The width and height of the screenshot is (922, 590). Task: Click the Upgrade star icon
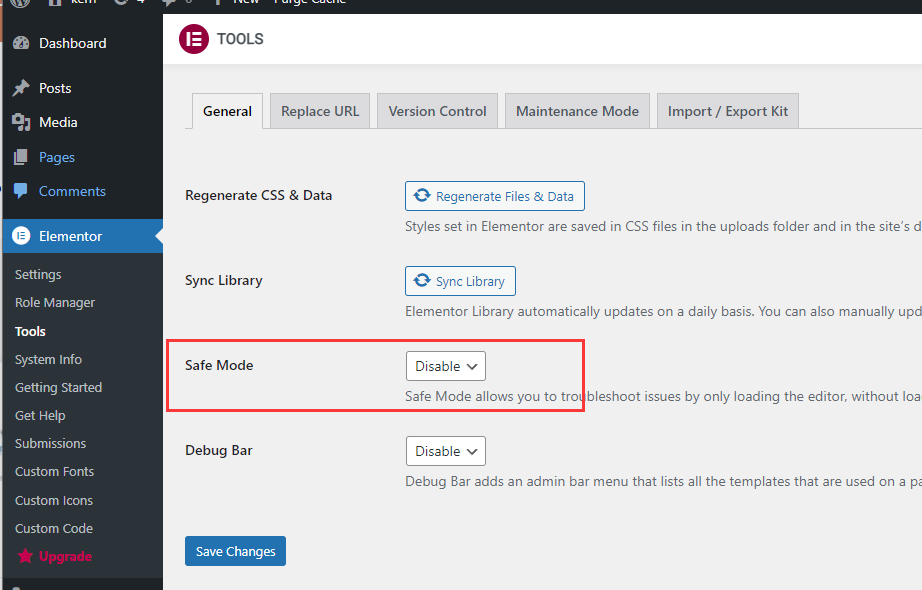coord(25,556)
